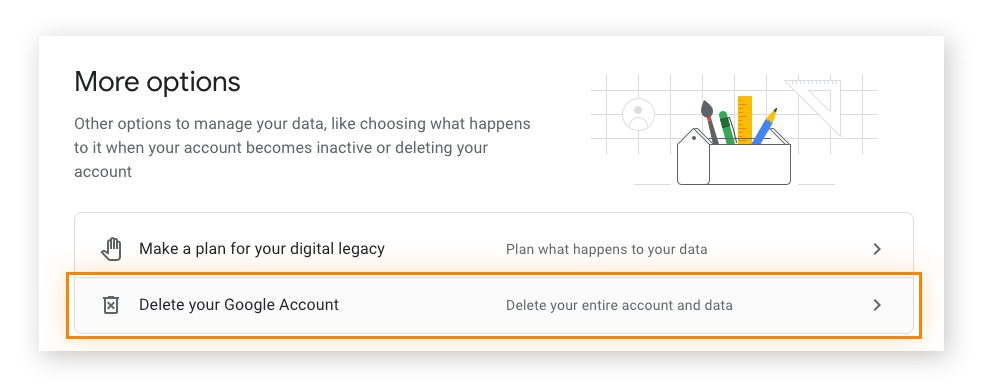Click the green marker in the toolbox
Image resolution: width=983 pixels, height=387 pixels.
726,128
